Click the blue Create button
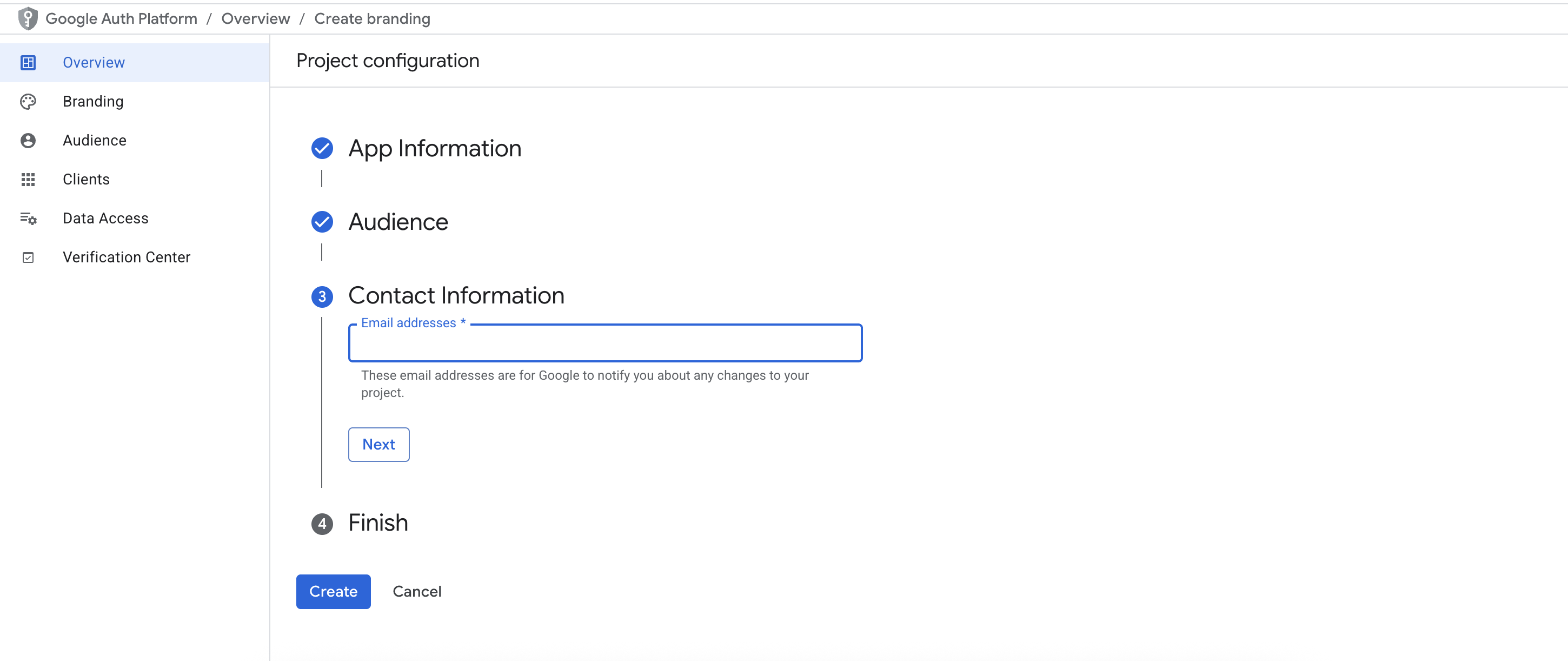The height and width of the screenshot is (661, 1568). pyautogui.click(x=333, y=591)
